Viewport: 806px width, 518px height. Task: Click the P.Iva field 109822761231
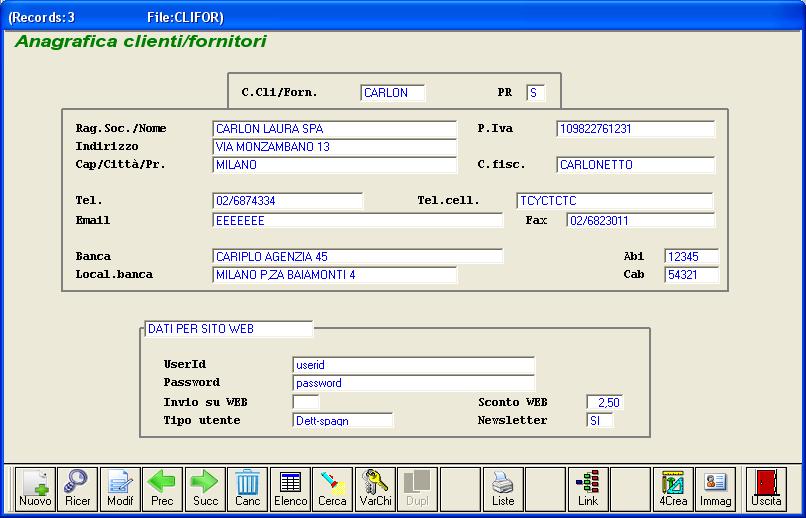(635, 129)
